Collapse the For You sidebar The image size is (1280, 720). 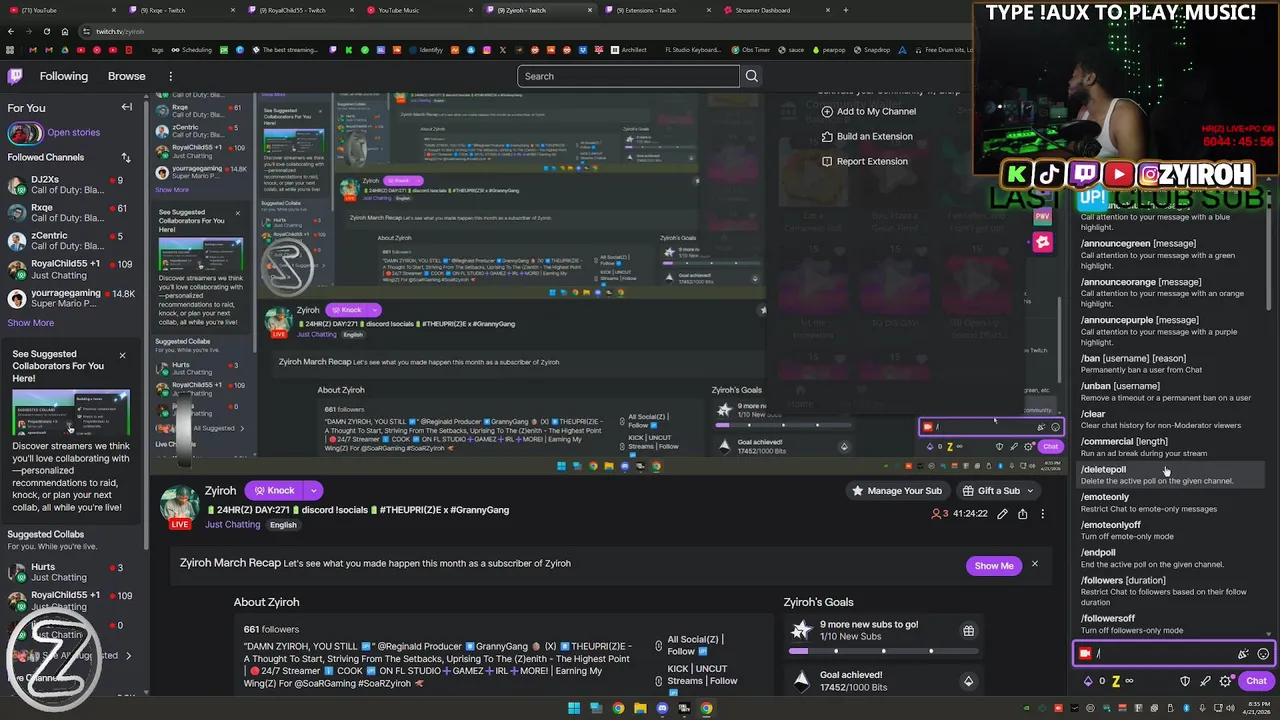point(127,107)
